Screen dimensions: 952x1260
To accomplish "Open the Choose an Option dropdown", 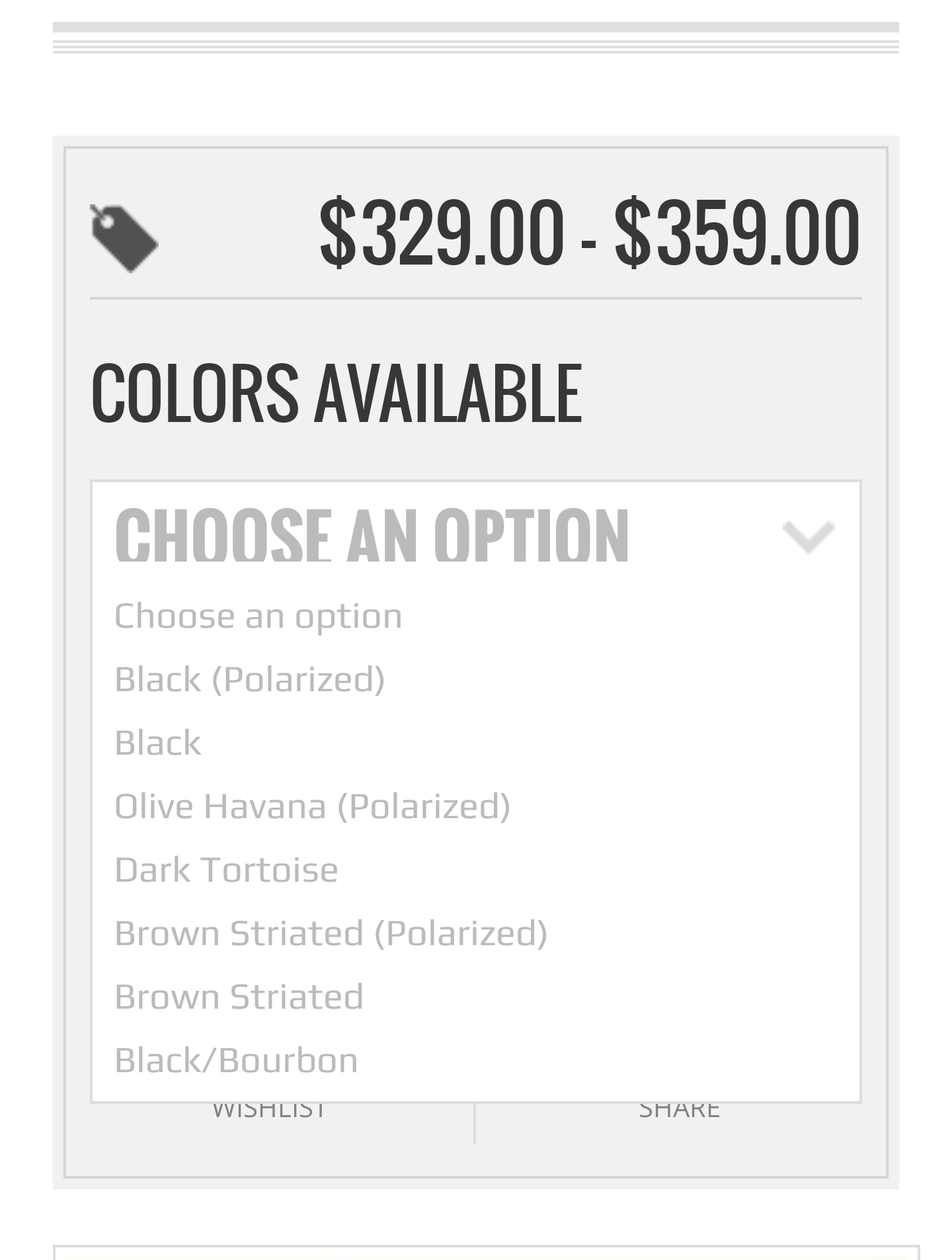I will 476,534.
